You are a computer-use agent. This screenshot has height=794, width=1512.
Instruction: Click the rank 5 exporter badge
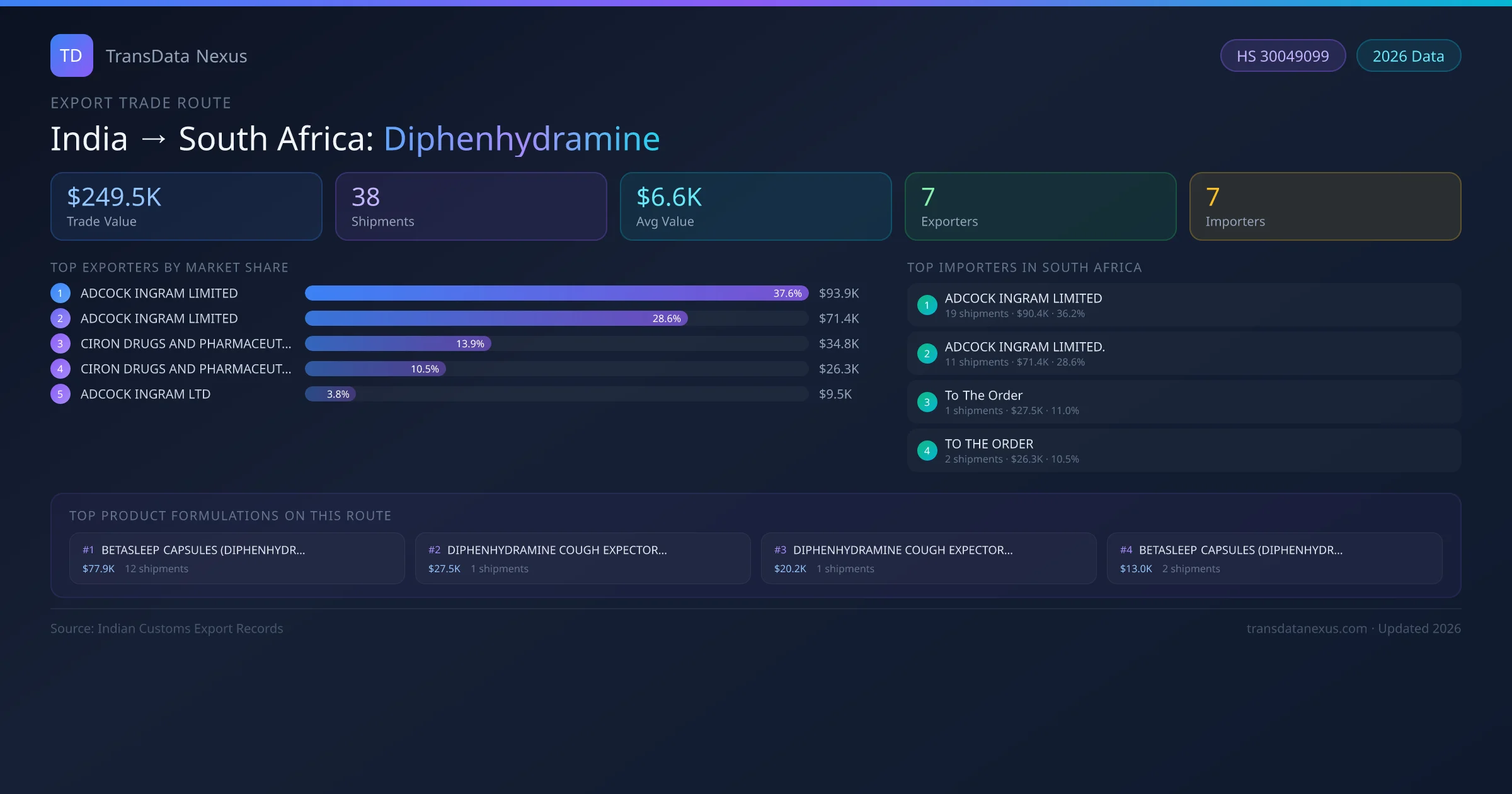[60, 394]
